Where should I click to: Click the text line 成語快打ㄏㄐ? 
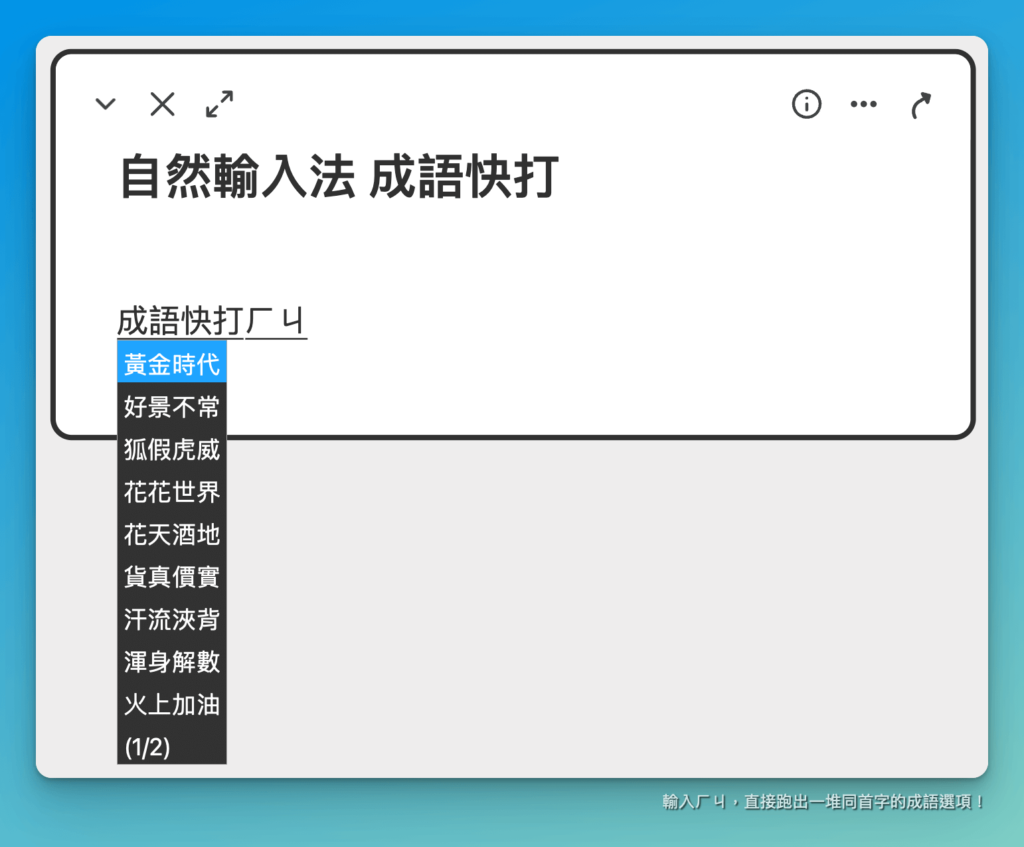tap(212, 321)
